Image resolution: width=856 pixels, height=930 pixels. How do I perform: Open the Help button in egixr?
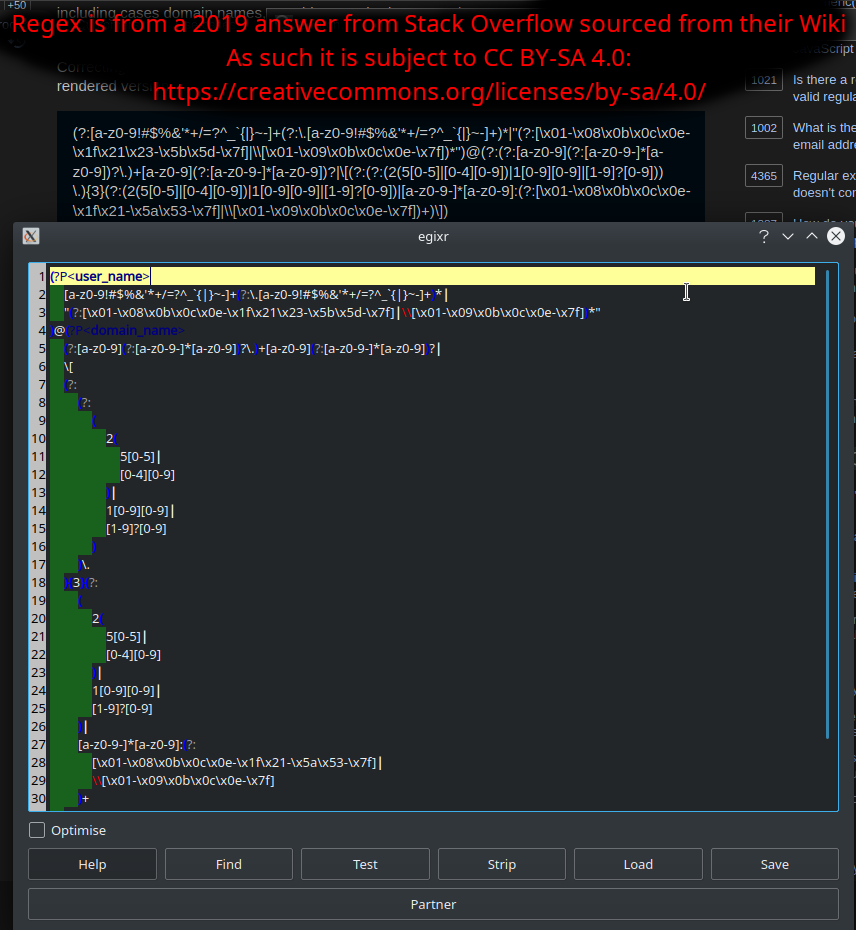click(92, 865)
